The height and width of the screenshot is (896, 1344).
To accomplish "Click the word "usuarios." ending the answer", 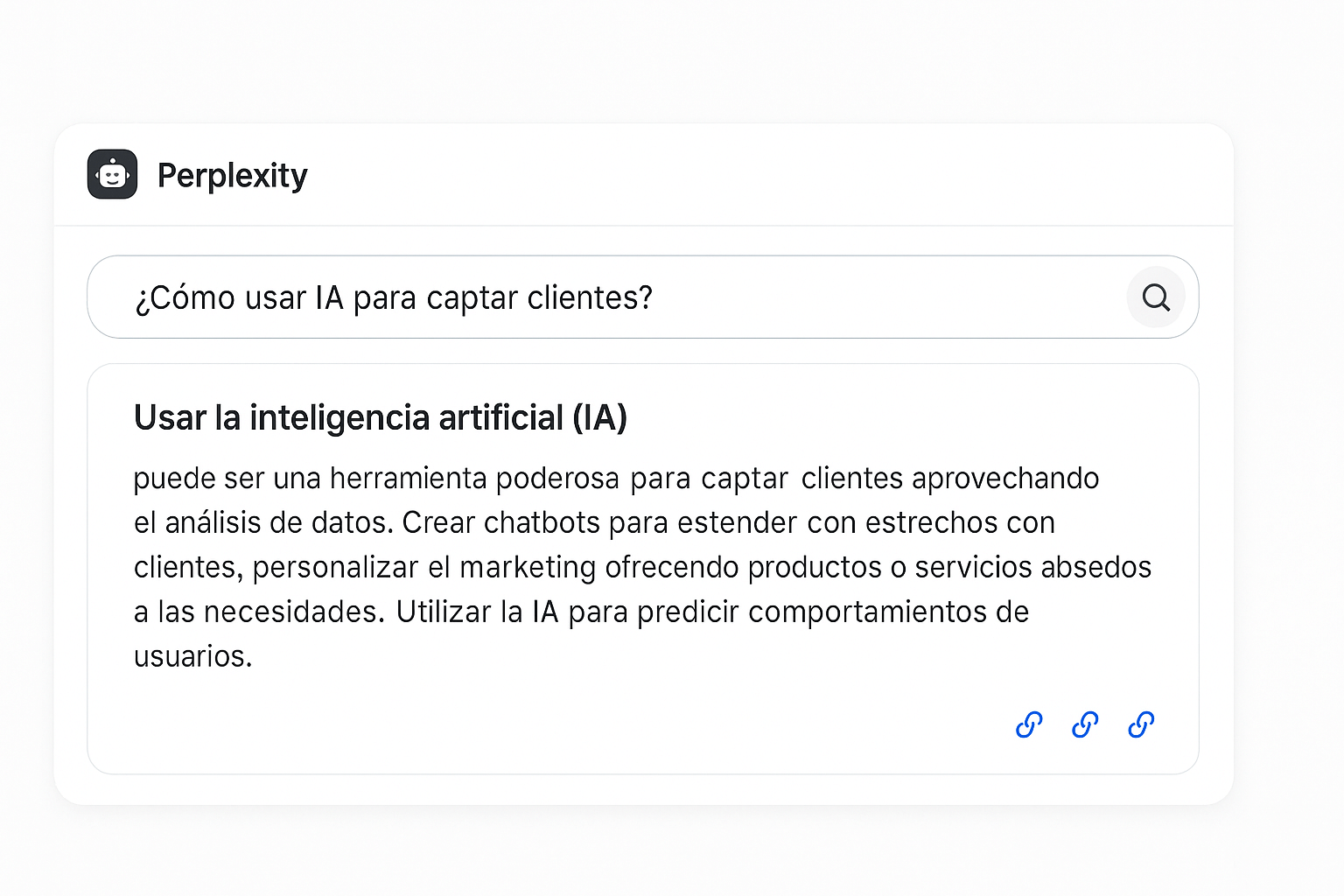I will pyautogui.click(x=192, y=656).
